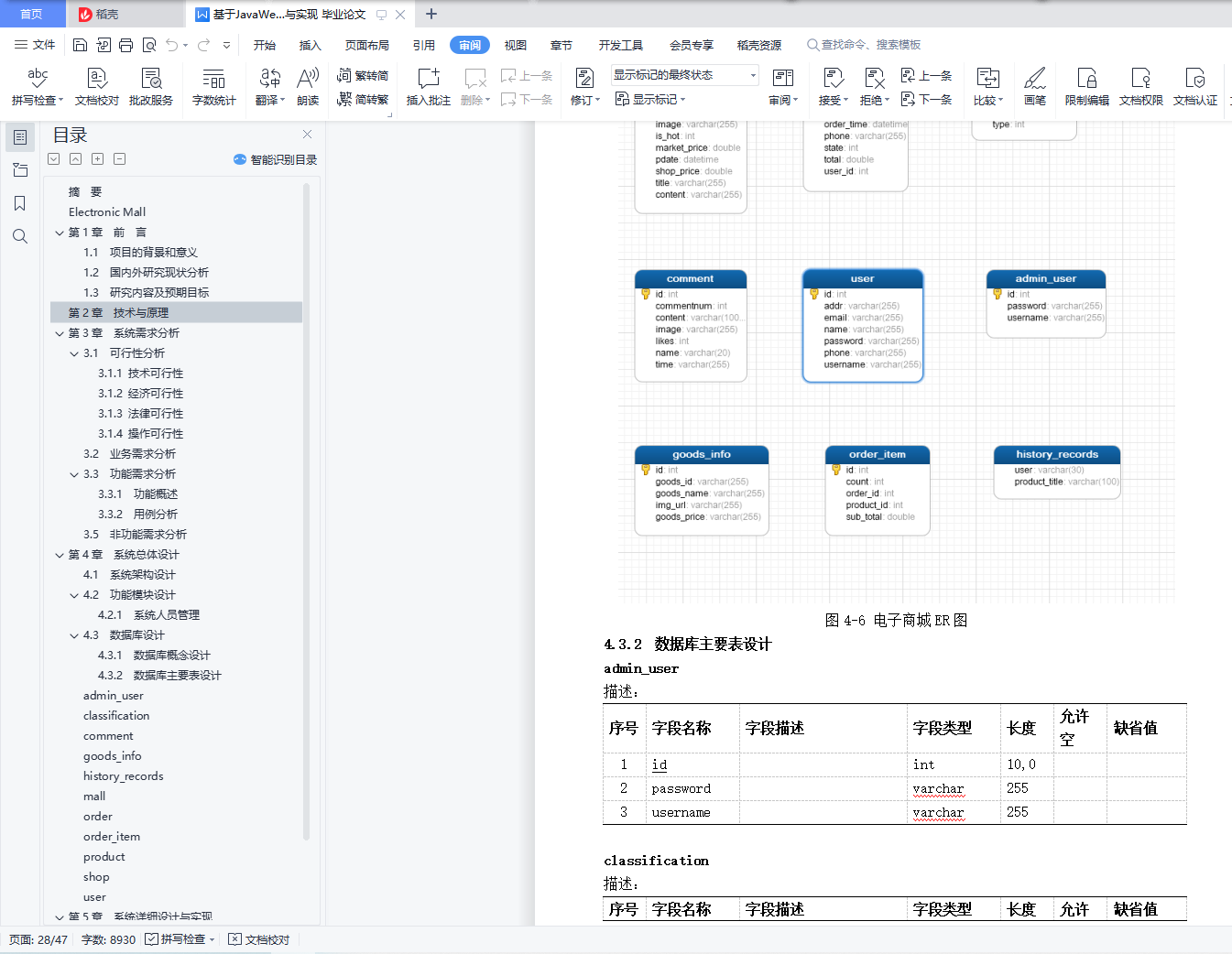Image resolution: width=1232 pixels, height=954 pixels.
Task: Go to next revision 下一条 beside 拒绝
Action: pos(927,99)
